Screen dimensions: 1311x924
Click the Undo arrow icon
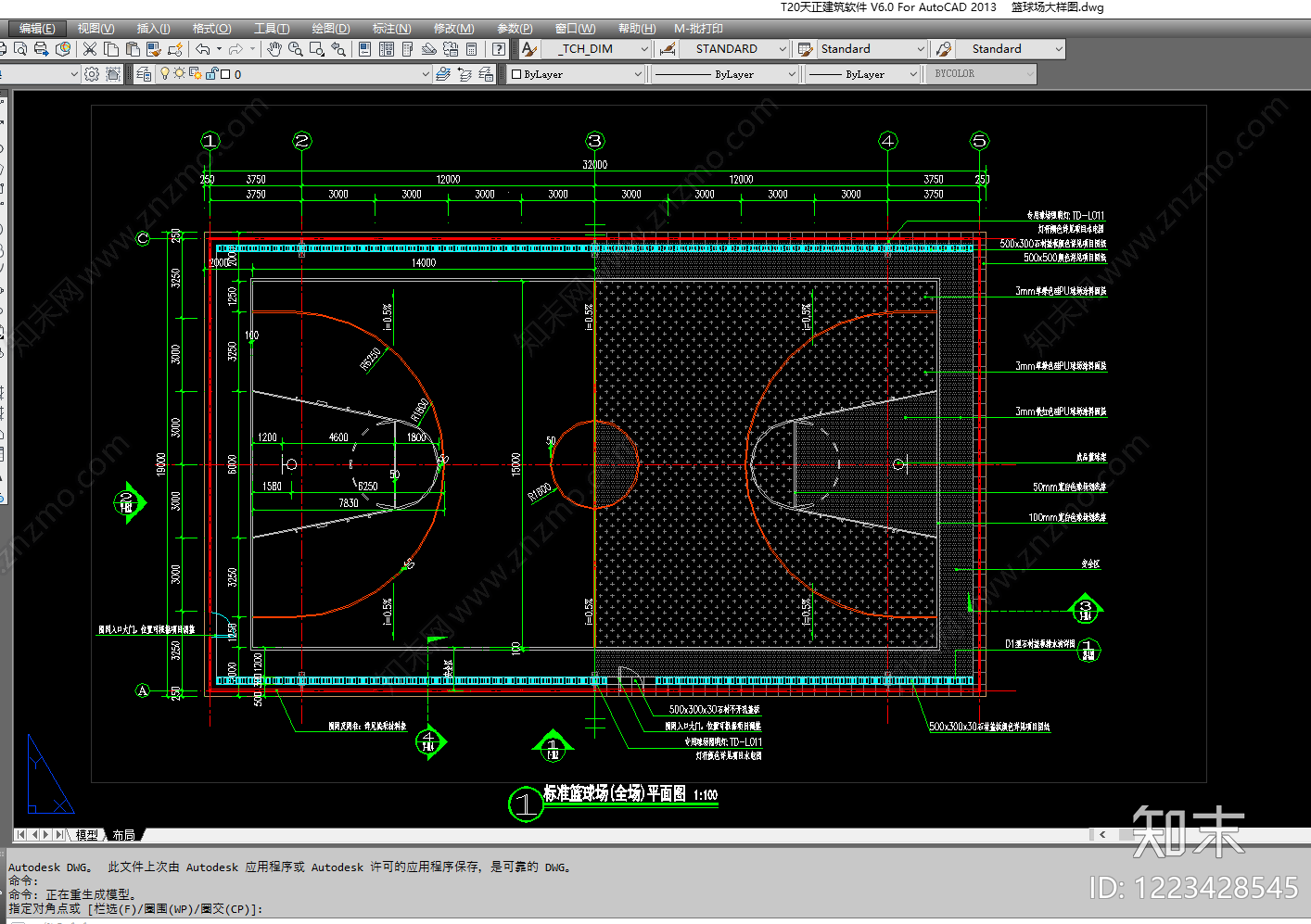202,48
